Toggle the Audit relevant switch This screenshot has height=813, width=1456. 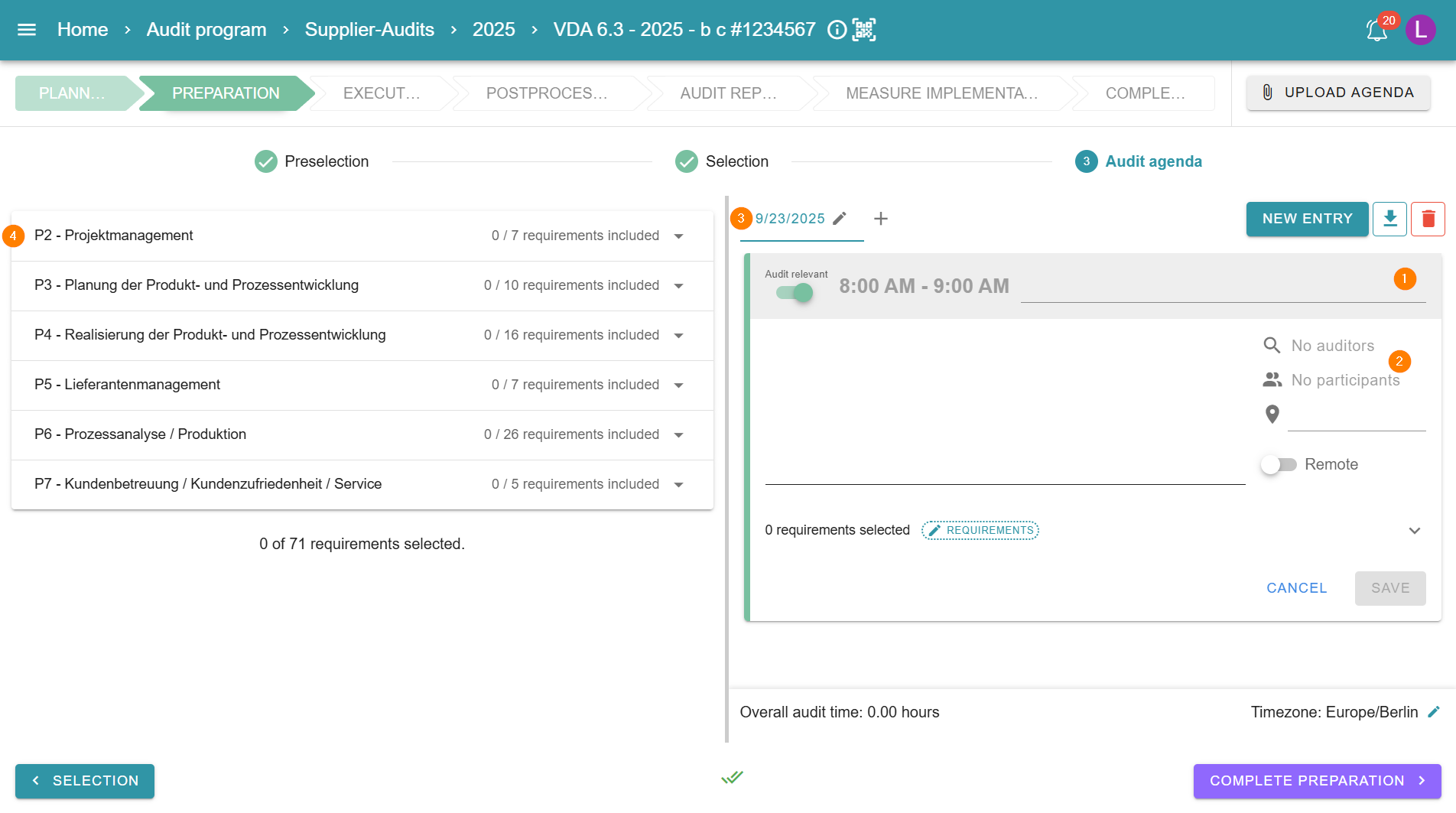coord(795,292)
